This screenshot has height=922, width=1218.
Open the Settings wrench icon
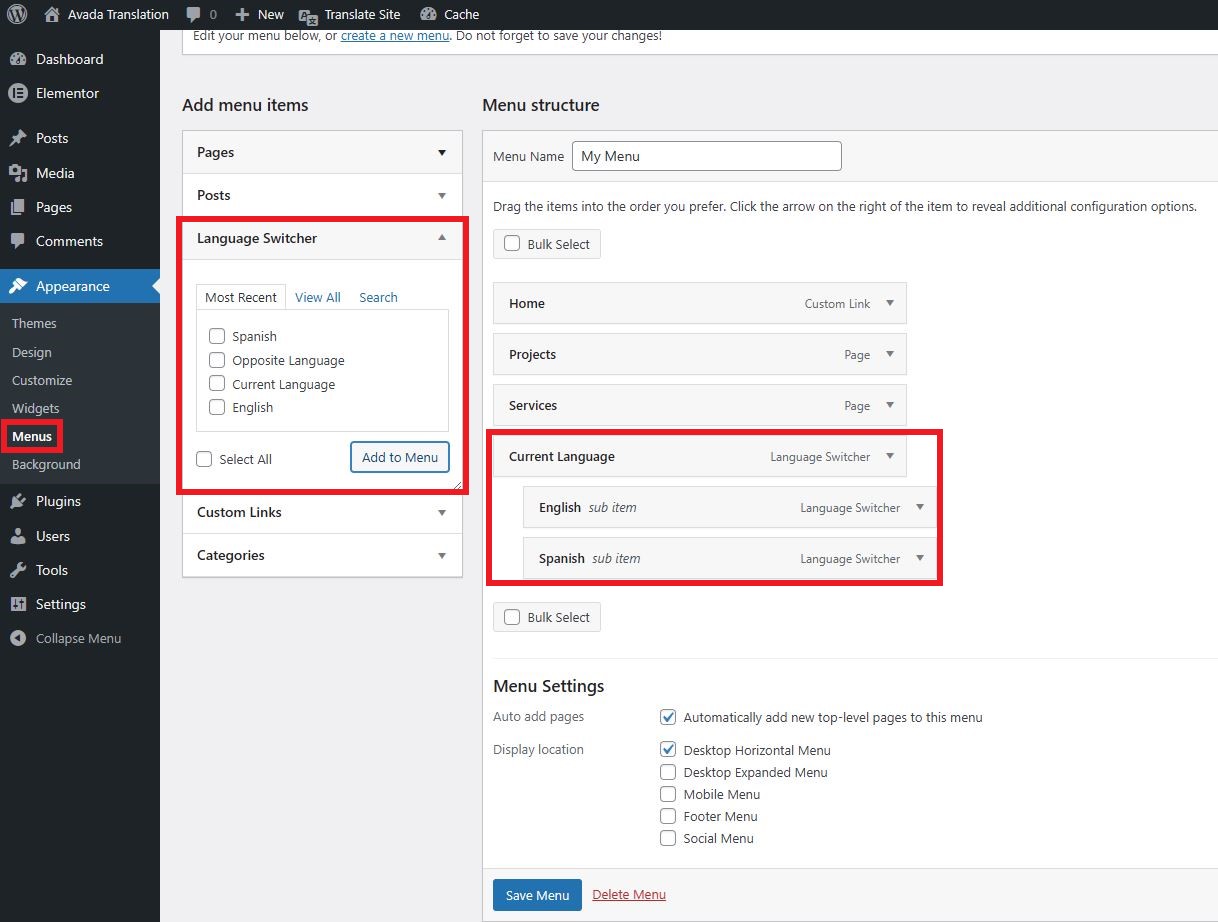21,604
